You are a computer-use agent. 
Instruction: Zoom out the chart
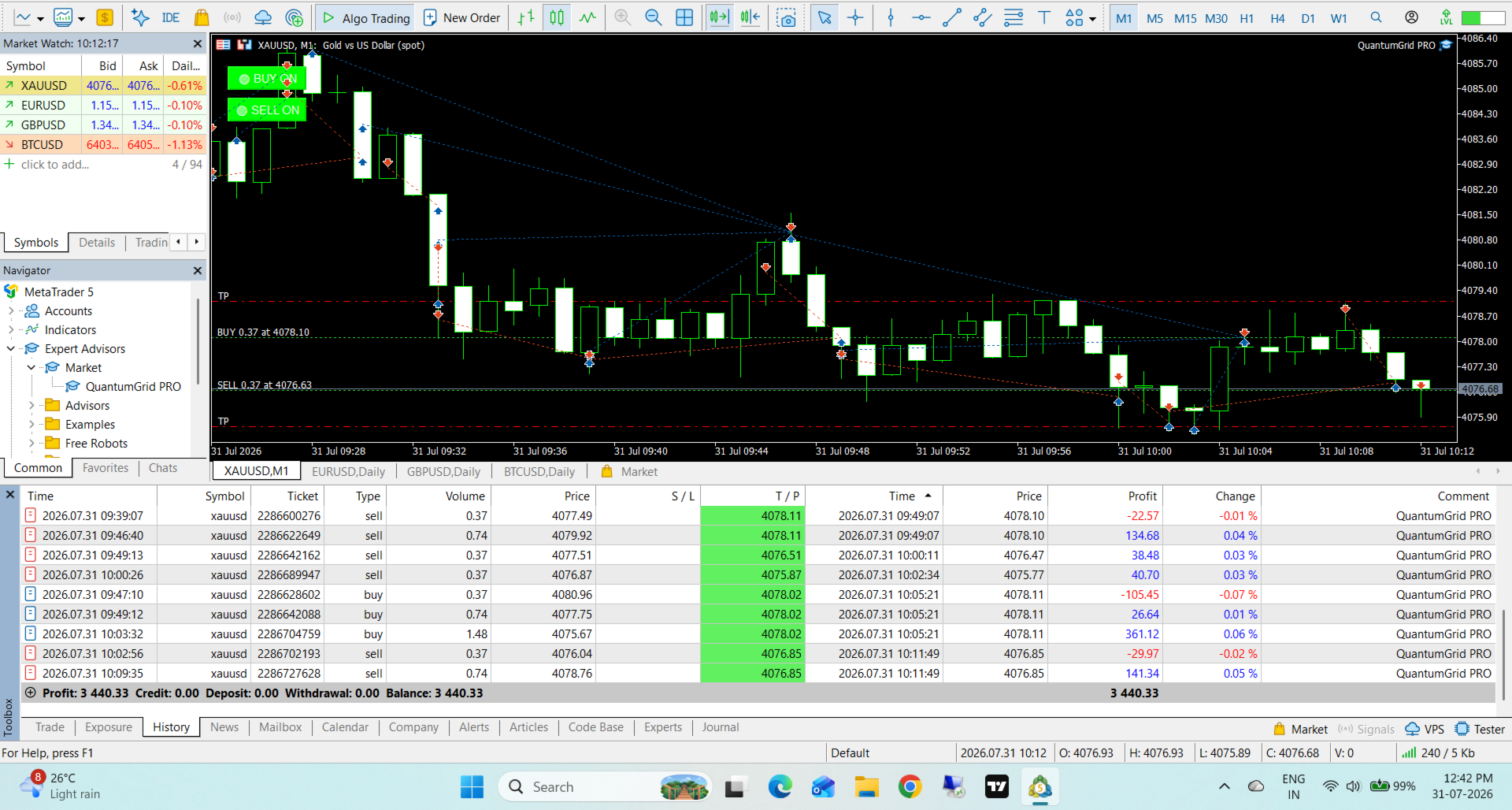pos(654,17)
